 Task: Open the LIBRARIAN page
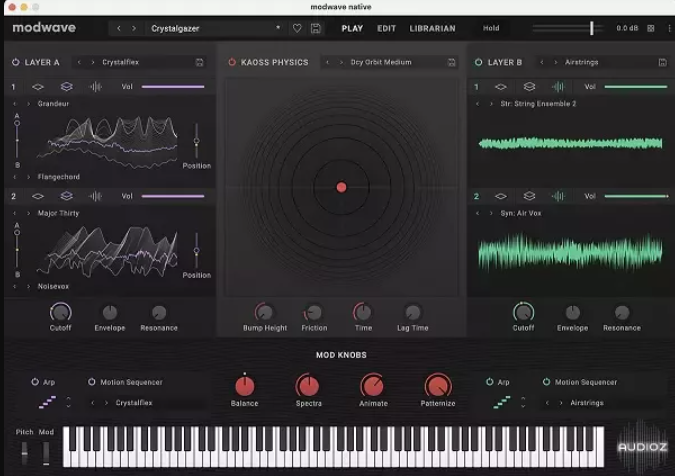[x=432, y=28]
